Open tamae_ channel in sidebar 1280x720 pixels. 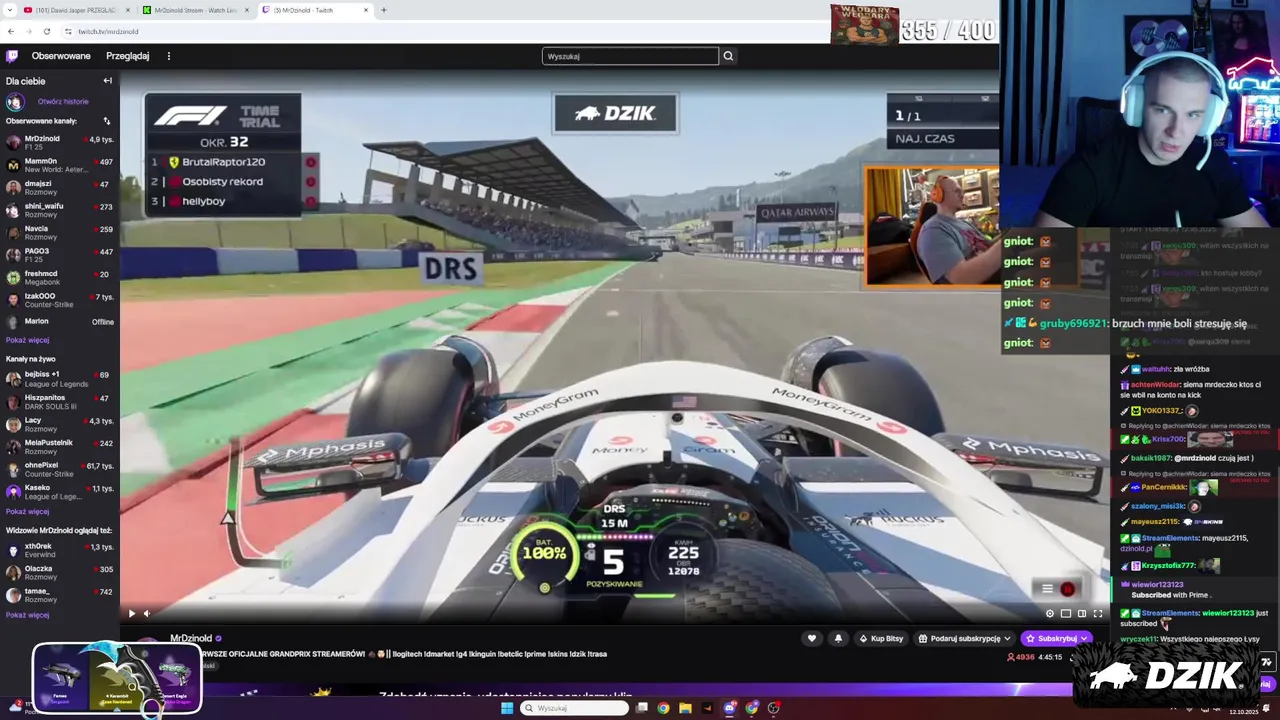(x=60, y=595)
